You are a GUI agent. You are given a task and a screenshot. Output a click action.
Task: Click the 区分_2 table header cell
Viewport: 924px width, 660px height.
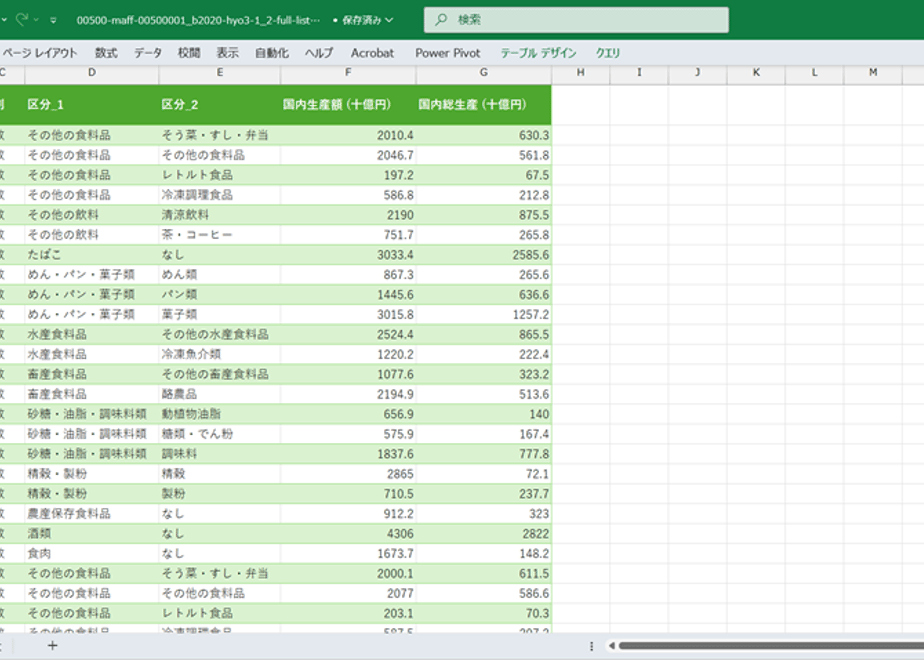220,105
